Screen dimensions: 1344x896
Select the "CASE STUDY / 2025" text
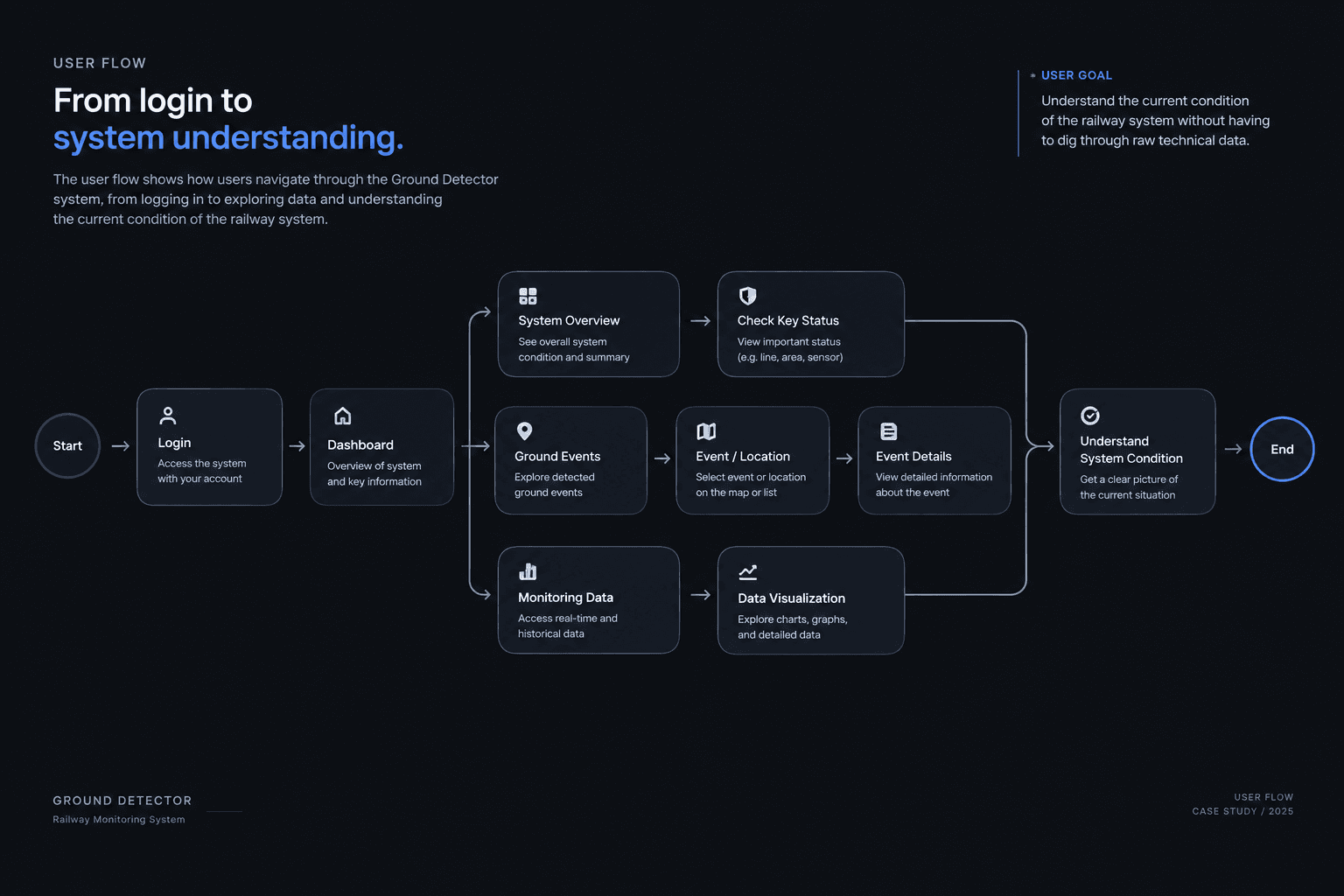pos(1242,811)
